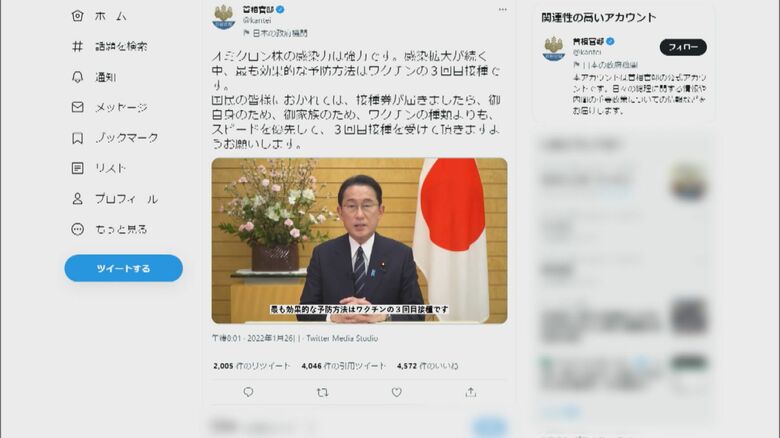The width and height of the screenshot is (780, 438).
Task: Open the Bookmarks icon
Action: [78, 138]
